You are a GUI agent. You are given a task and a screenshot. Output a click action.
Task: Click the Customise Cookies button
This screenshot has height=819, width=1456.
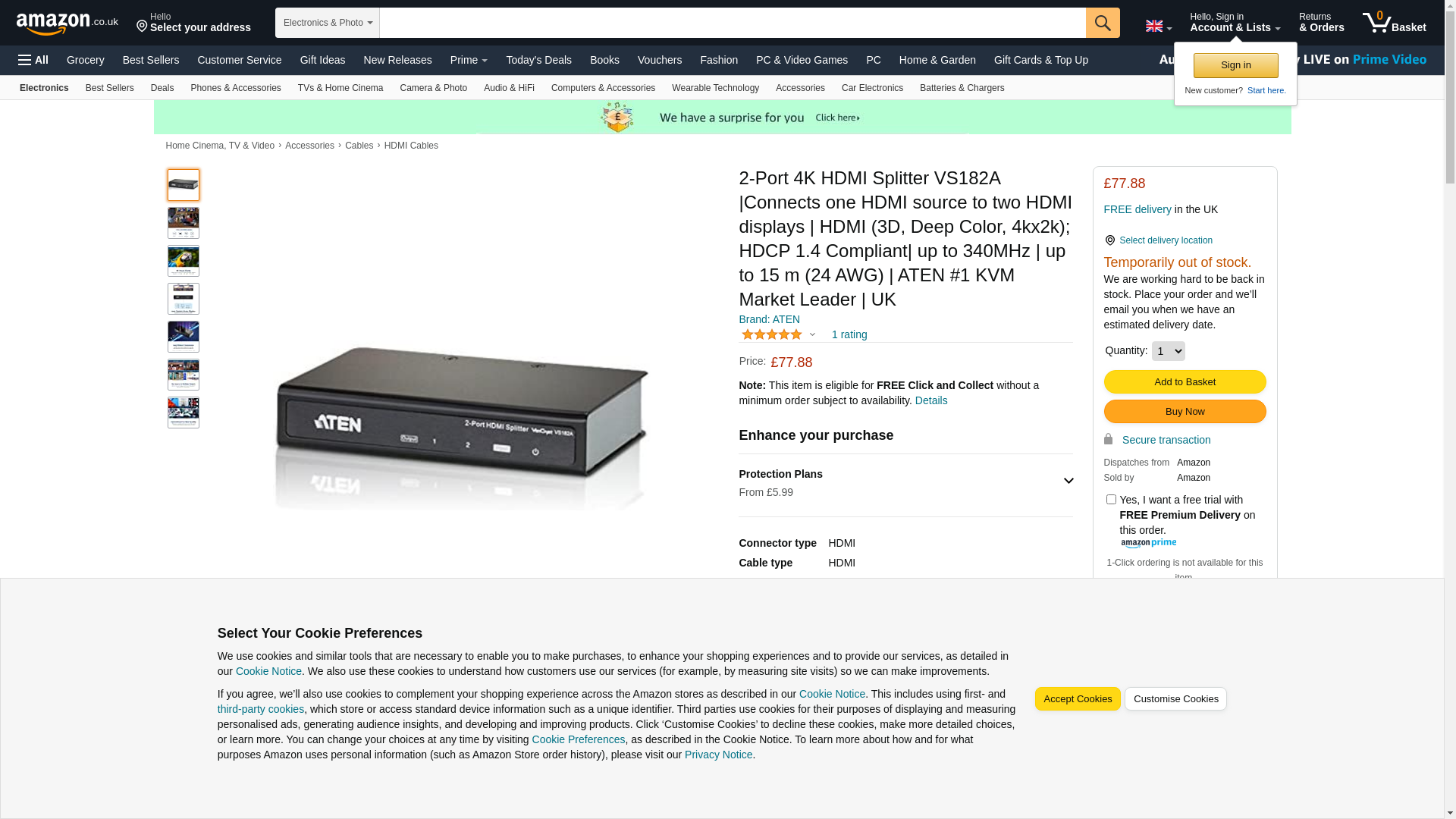pos(1175,699)
